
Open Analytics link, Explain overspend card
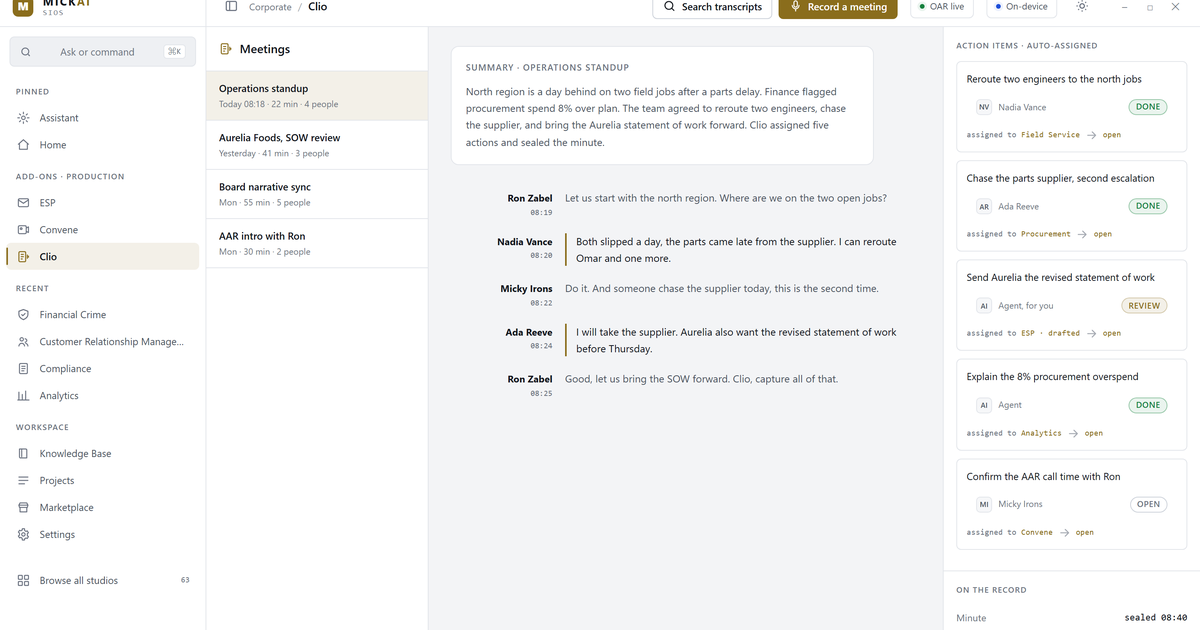pyautogui.click(x=1041, y=433)
